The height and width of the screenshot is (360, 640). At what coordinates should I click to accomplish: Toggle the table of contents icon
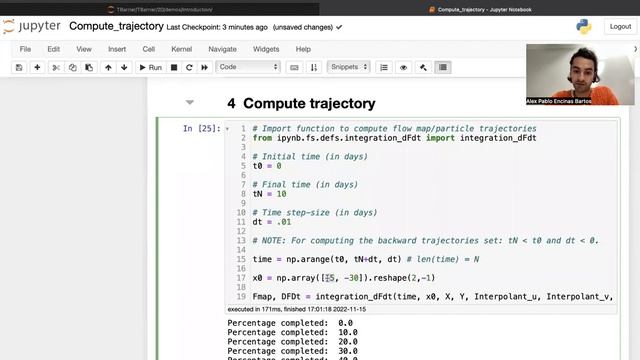coord(443,67)
